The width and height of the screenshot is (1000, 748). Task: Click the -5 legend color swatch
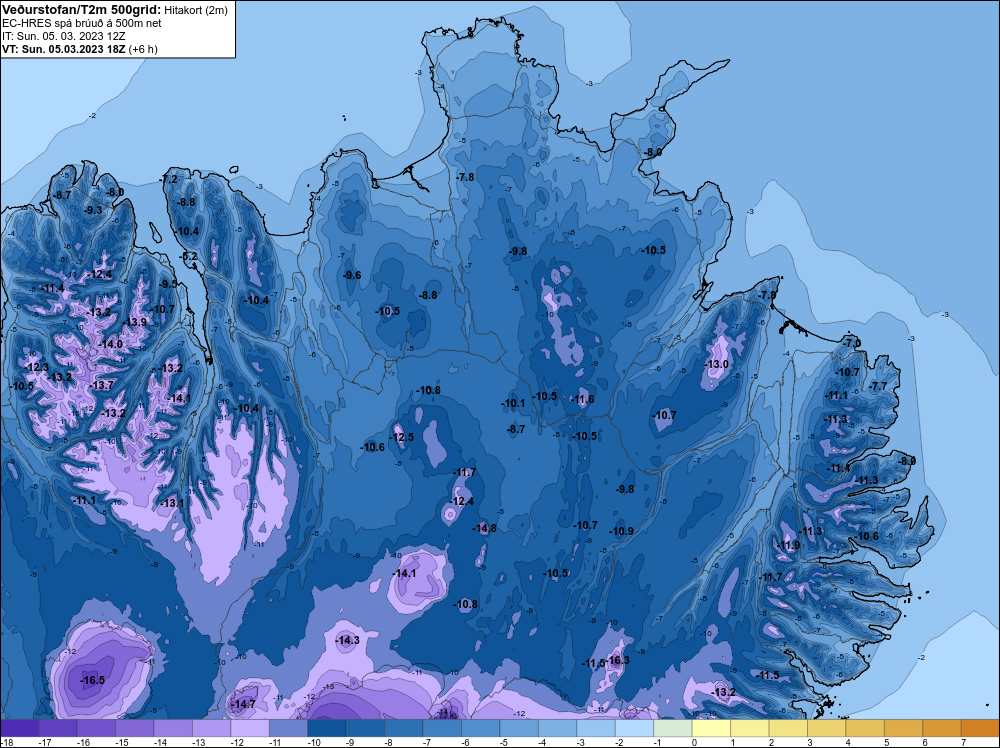[518, 728]
